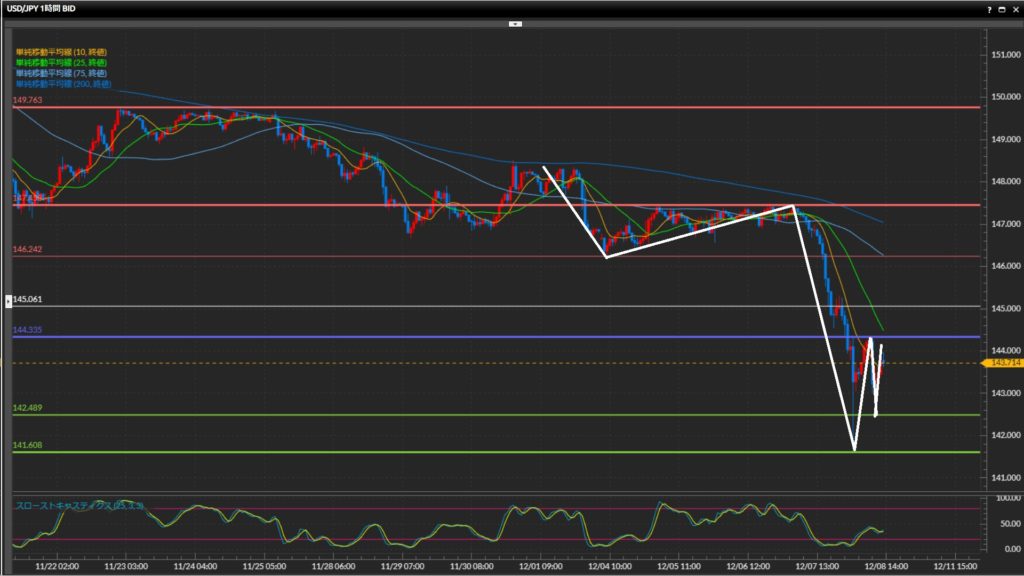
Task: Maximize the USD/JPY chart window
Action: (1001, 9)
